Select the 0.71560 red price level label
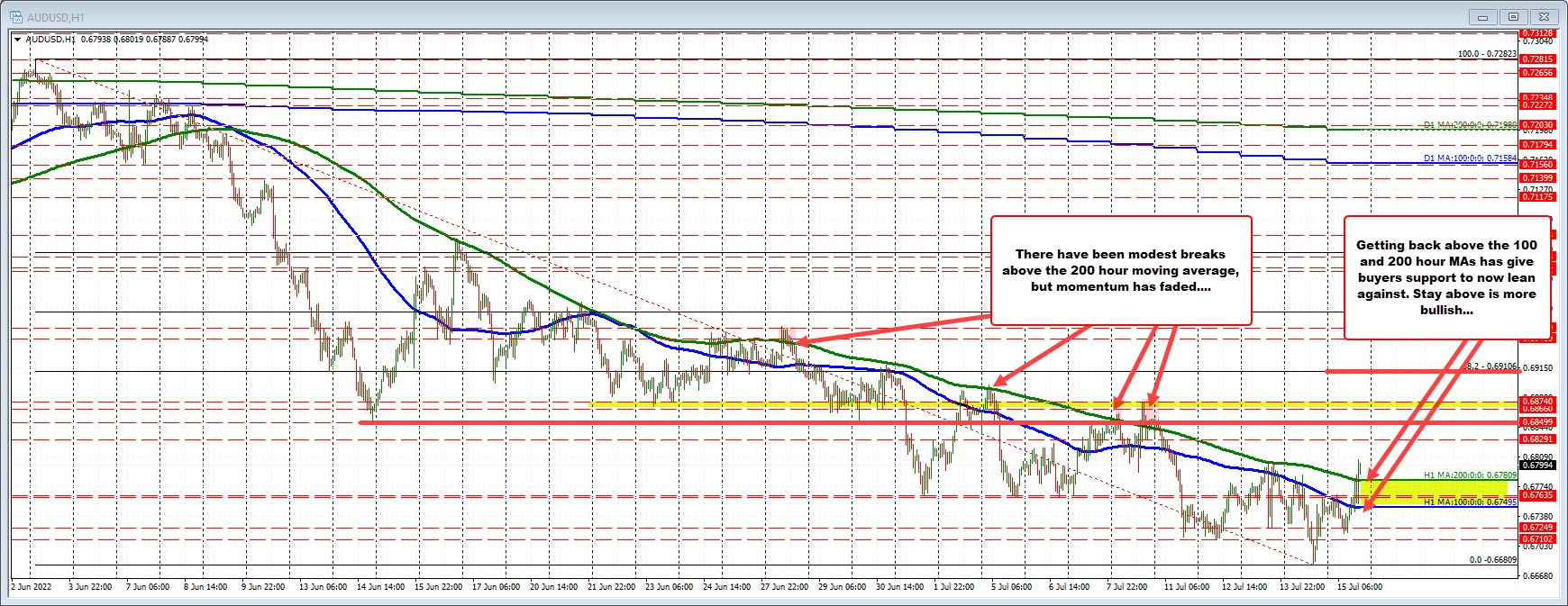1568x606 pixels. (1536, 165)
